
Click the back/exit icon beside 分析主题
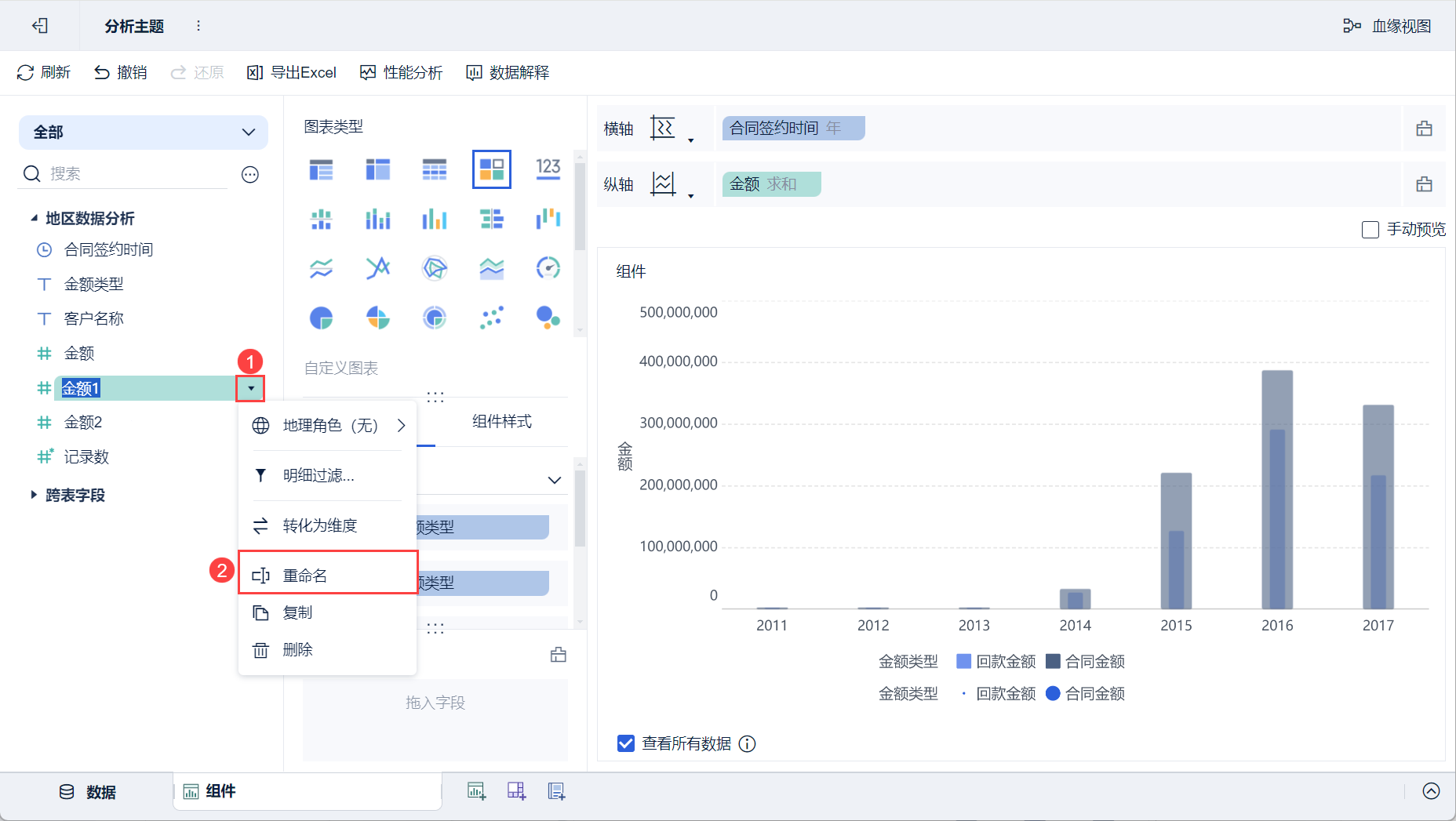[x=40, y=26]
